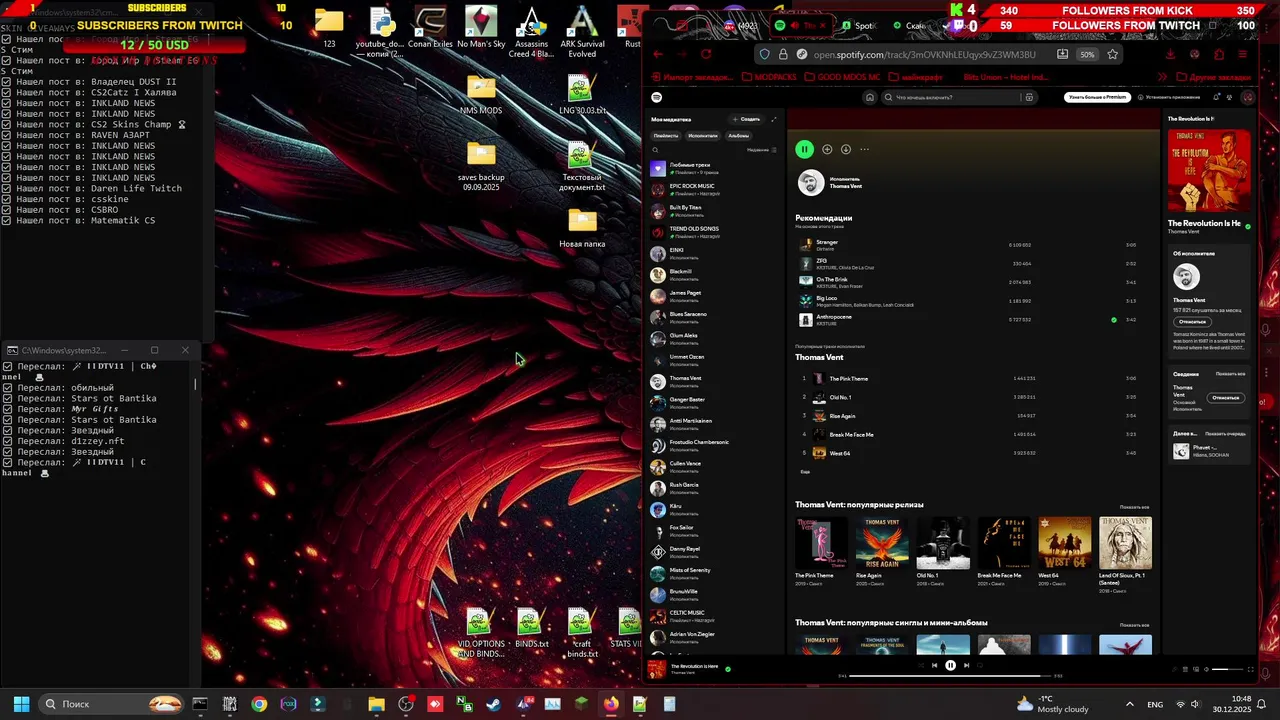
Task: Add the track to Liked Songs via plus icon
Action: coord(827,149)
